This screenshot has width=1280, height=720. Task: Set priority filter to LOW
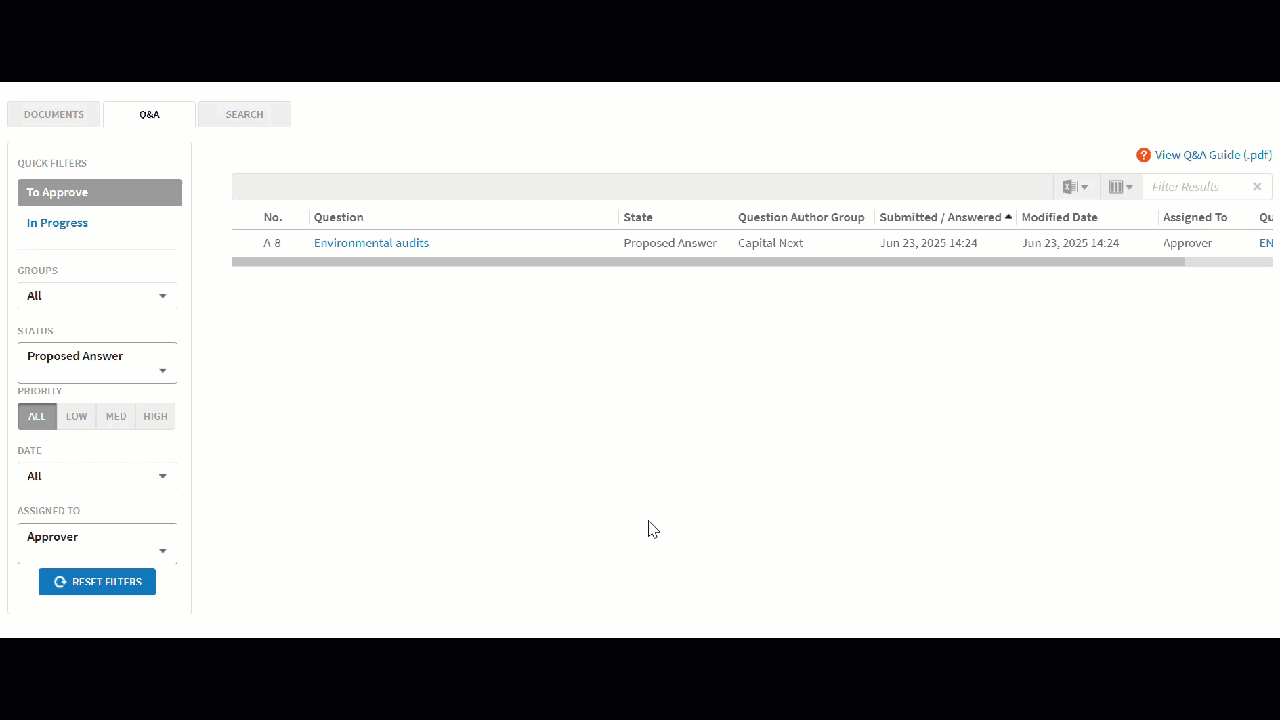77,417
